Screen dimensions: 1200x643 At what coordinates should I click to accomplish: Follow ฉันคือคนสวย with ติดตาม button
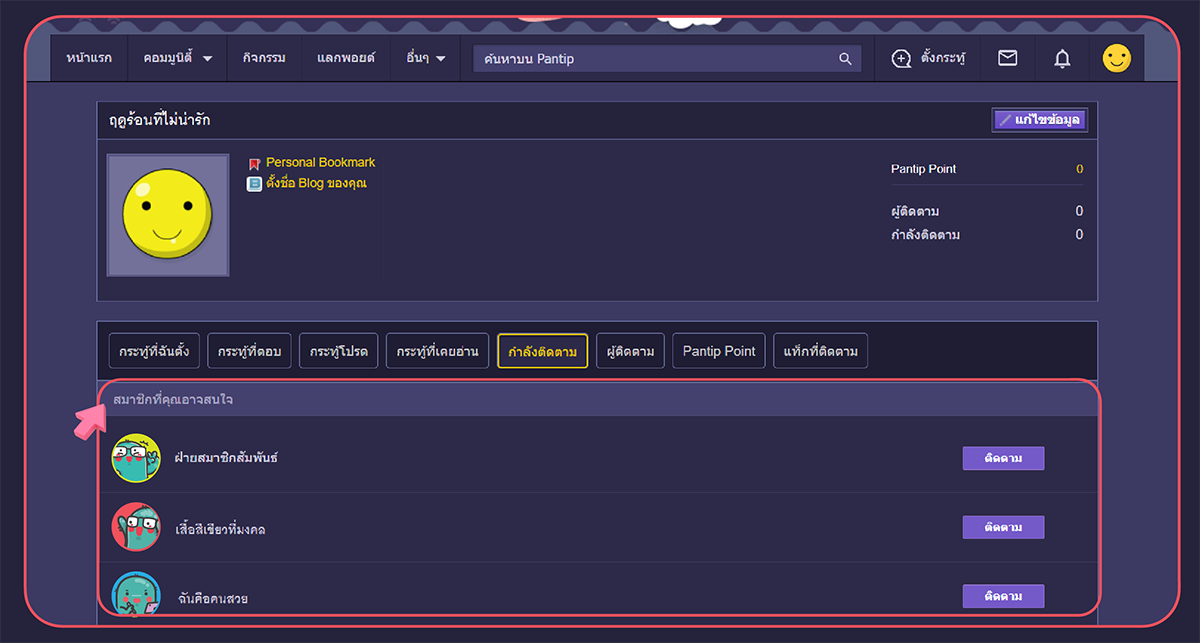click(1003, 596)
